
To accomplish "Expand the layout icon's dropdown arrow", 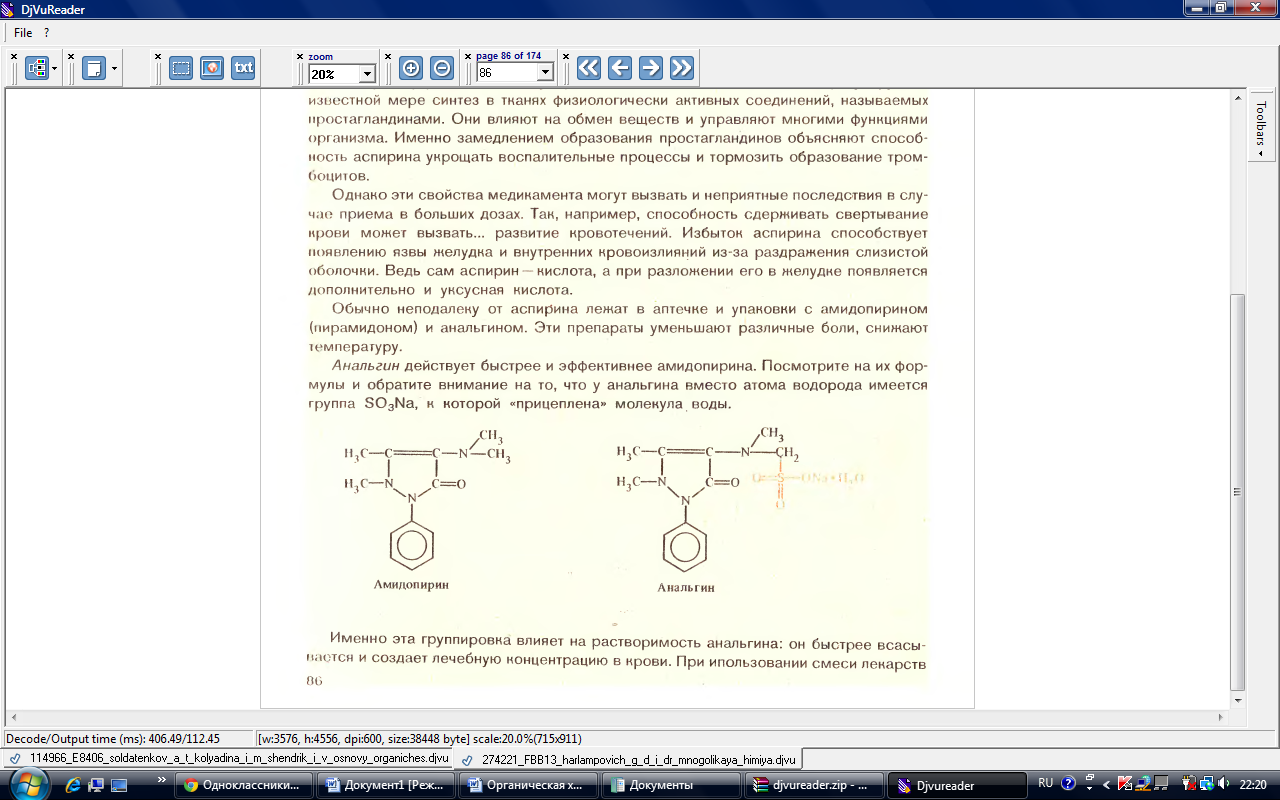I will point(56,68).
